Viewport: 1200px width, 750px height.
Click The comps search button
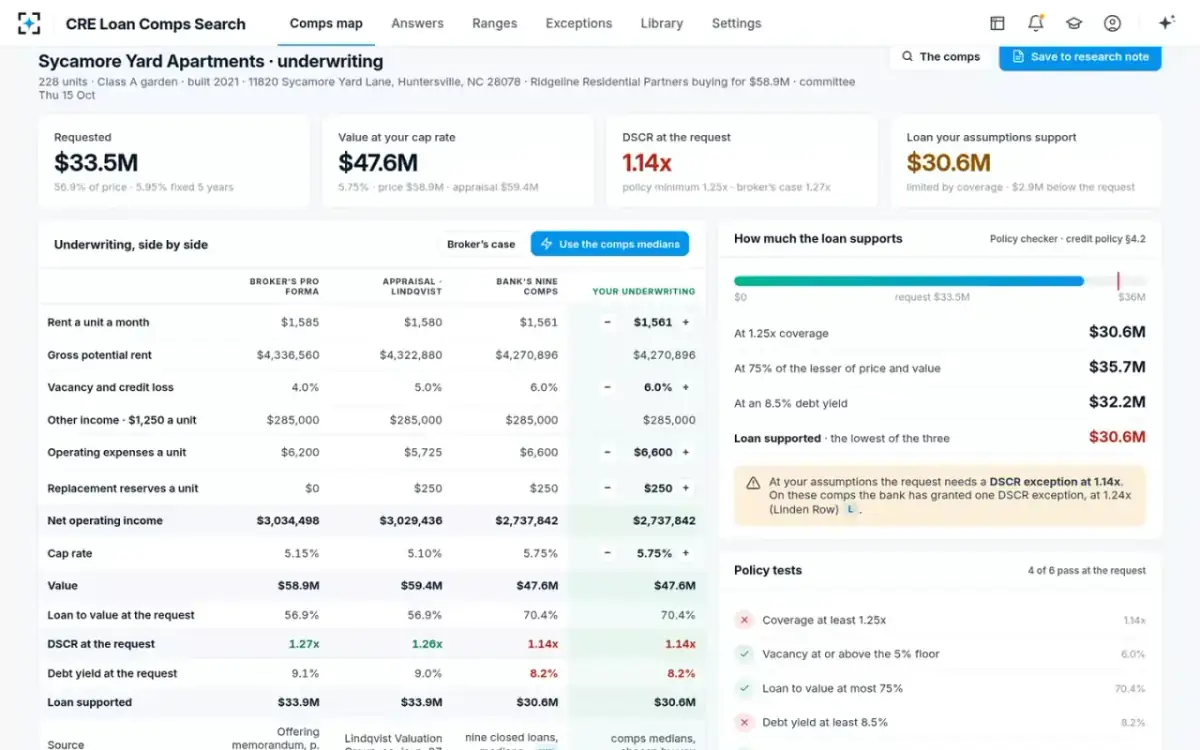point(941,57)
